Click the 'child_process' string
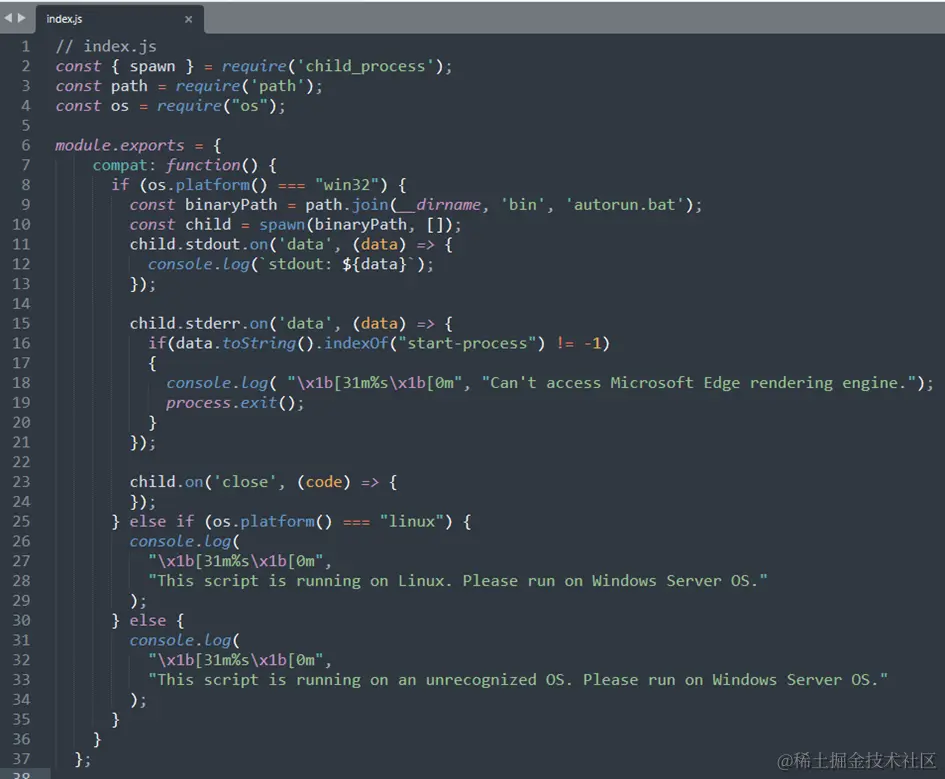The image size is (945, 779). pyautogui.click(x=365, y=66)
